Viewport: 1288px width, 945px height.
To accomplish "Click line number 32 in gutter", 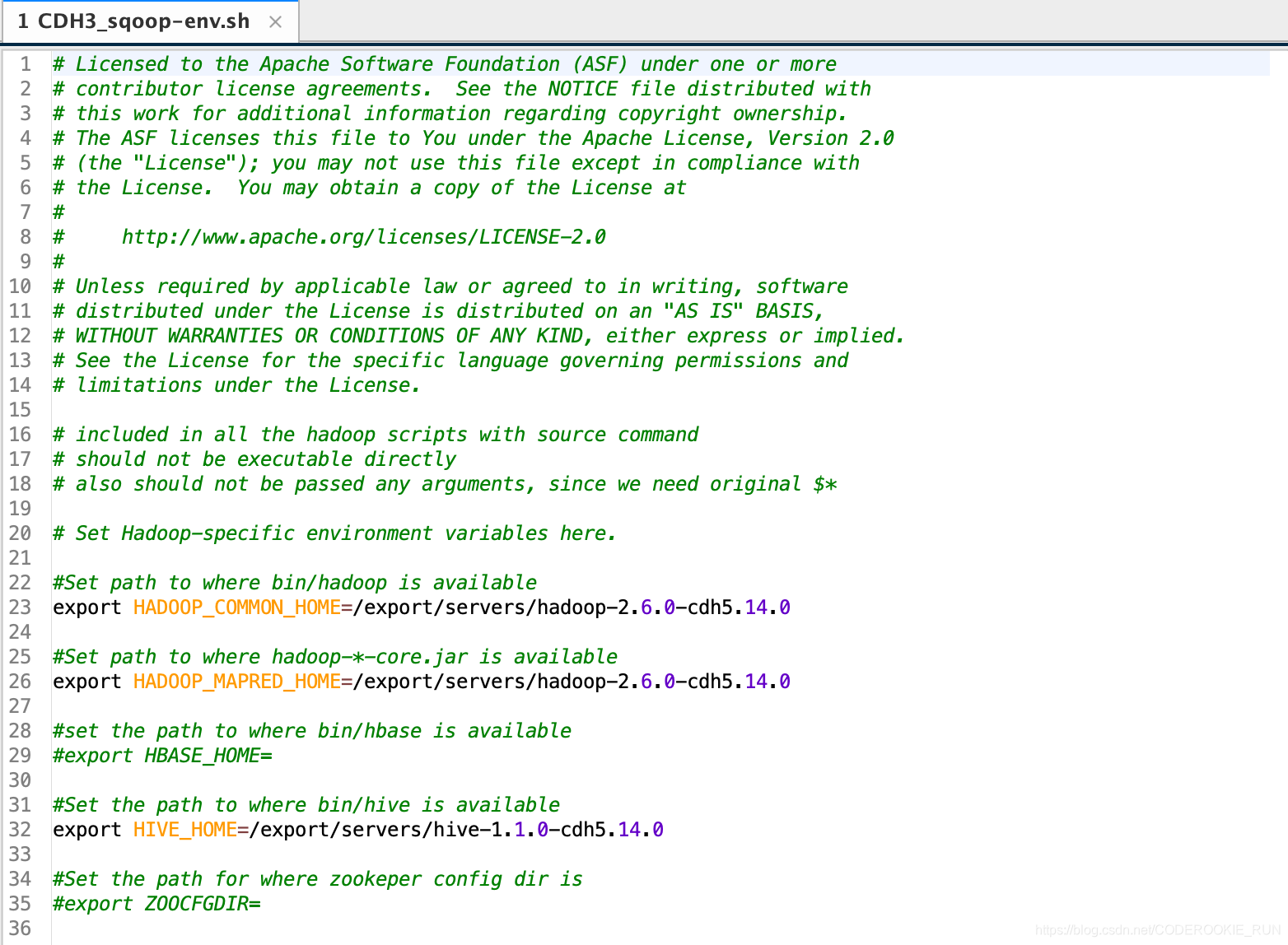I will [20, 830].
